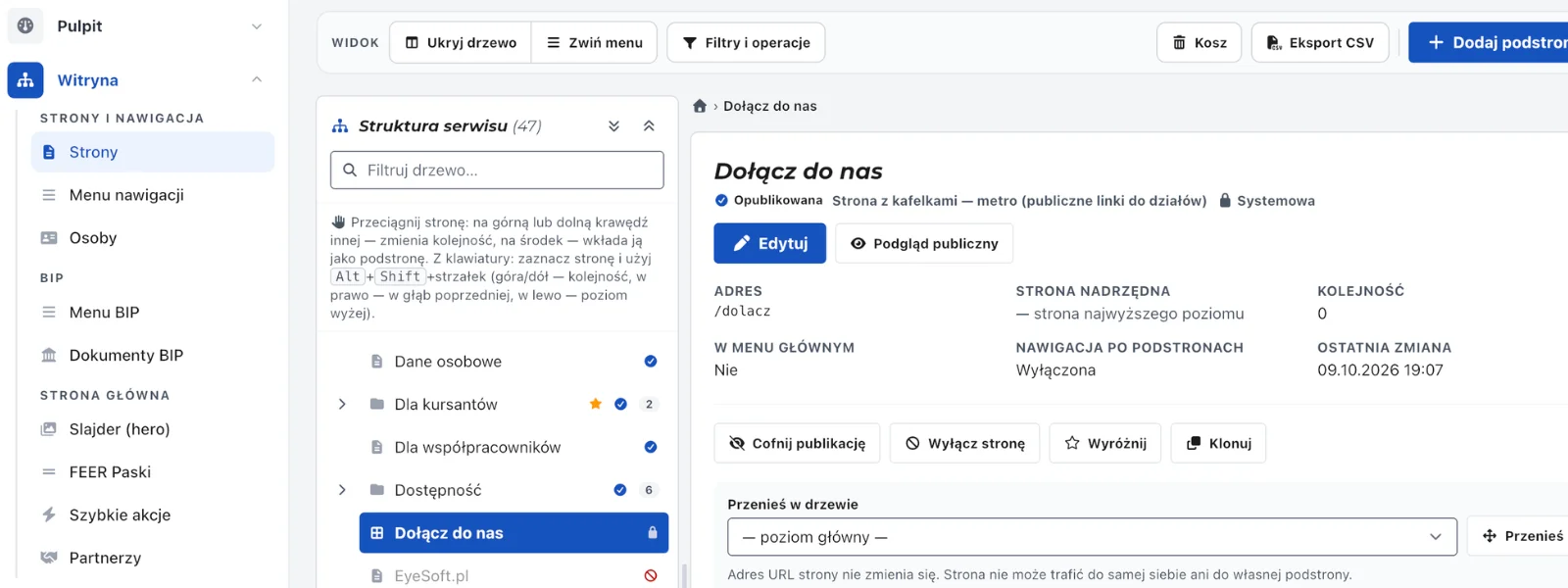Click the Dostępność published check icon
Screen dimensions: 1568x588
(x=620, y=490)
